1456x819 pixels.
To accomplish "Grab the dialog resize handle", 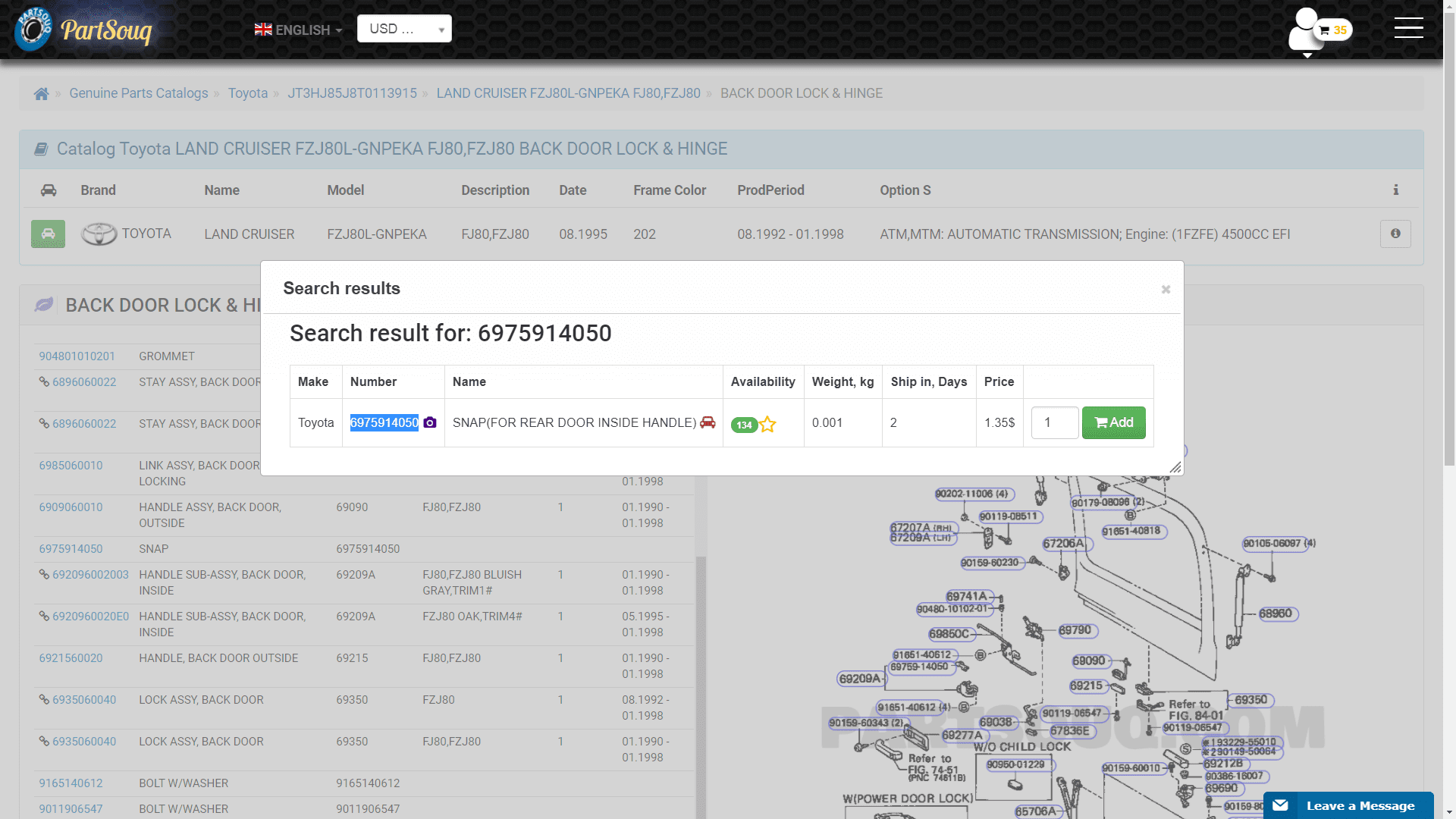I will pos(1175,467).
